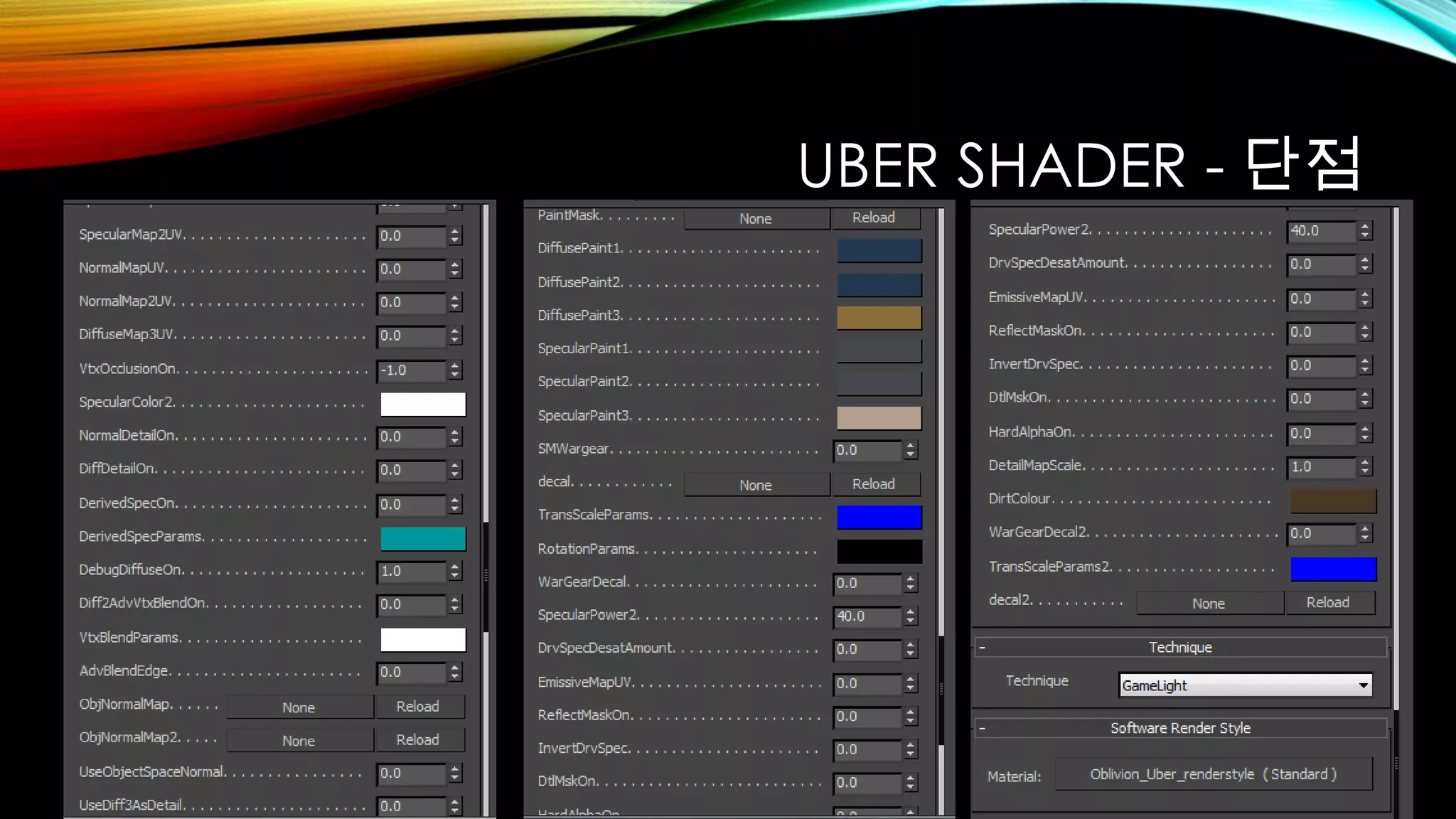Viewport: 1456px width, 819px height.
Task: Click the DiffDetailOn spinner arrows
Action: [455, 471]
